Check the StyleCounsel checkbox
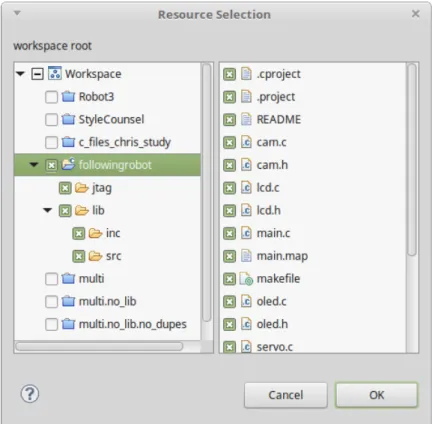This screenshot has height=424, width=432. [51, 120]
